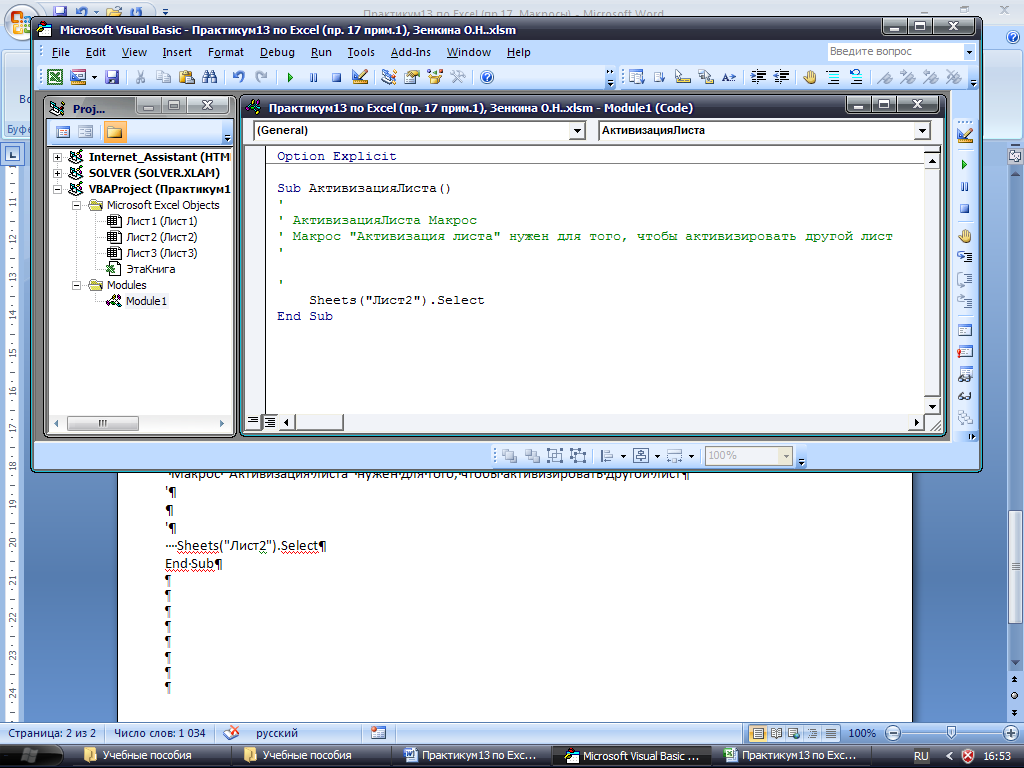This screenshot has height=768, width=1024.
Task: Click the View Microsoft Excel toolbar icon
Action: [56, 77]
